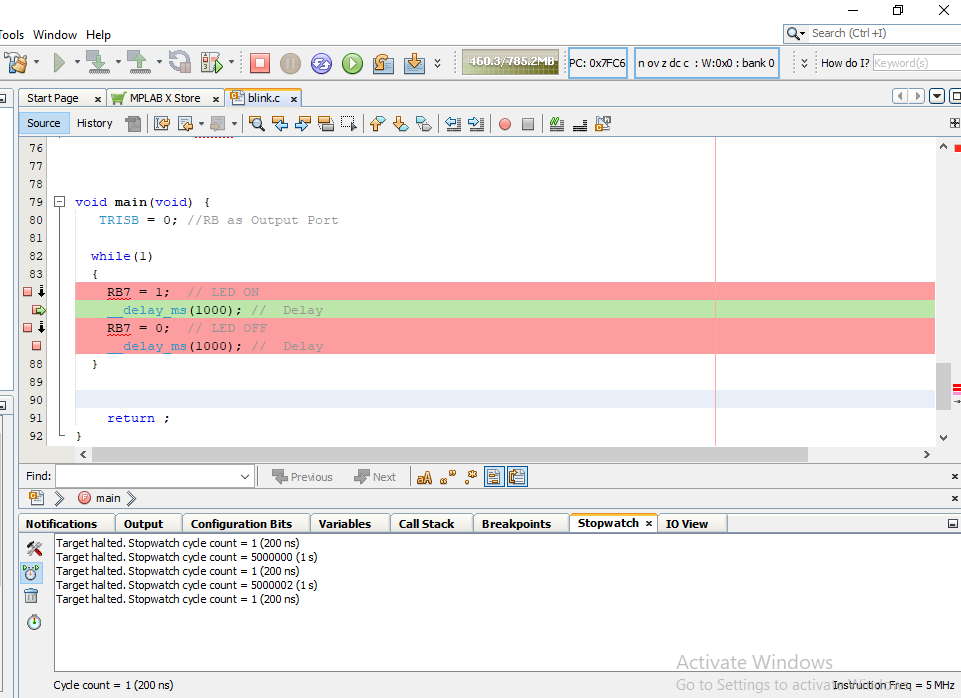Toggle Rectangular Selection icon
Viewport: 961px width, 698px height.
tap(349, 124)
